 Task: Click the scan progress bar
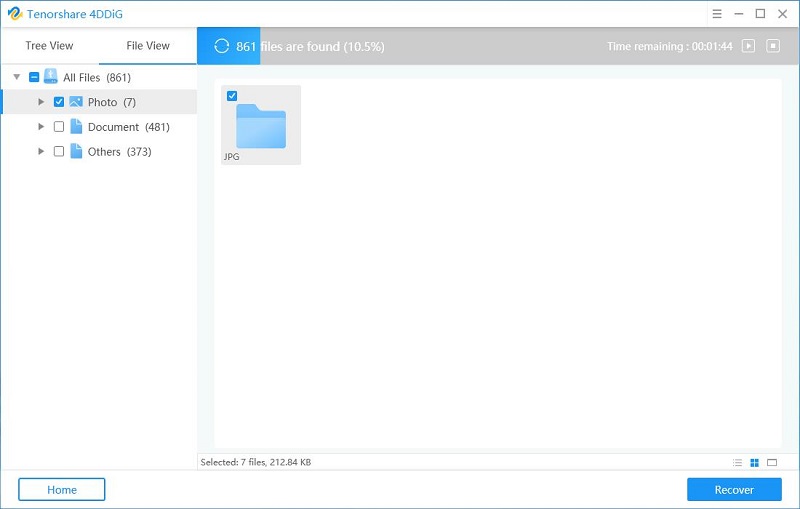pos(498,46)
